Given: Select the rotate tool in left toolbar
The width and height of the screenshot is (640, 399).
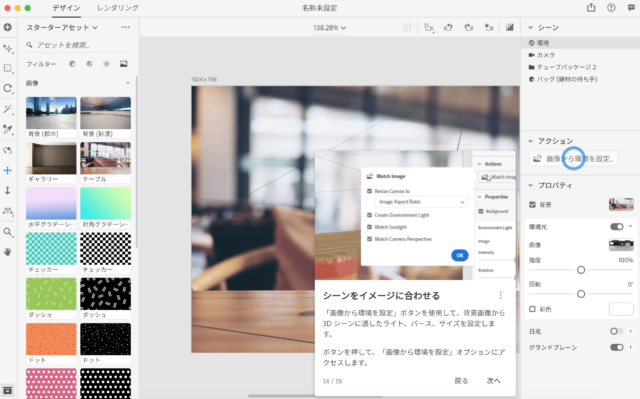Looking at the screenshot, I should tap(8, 89).
